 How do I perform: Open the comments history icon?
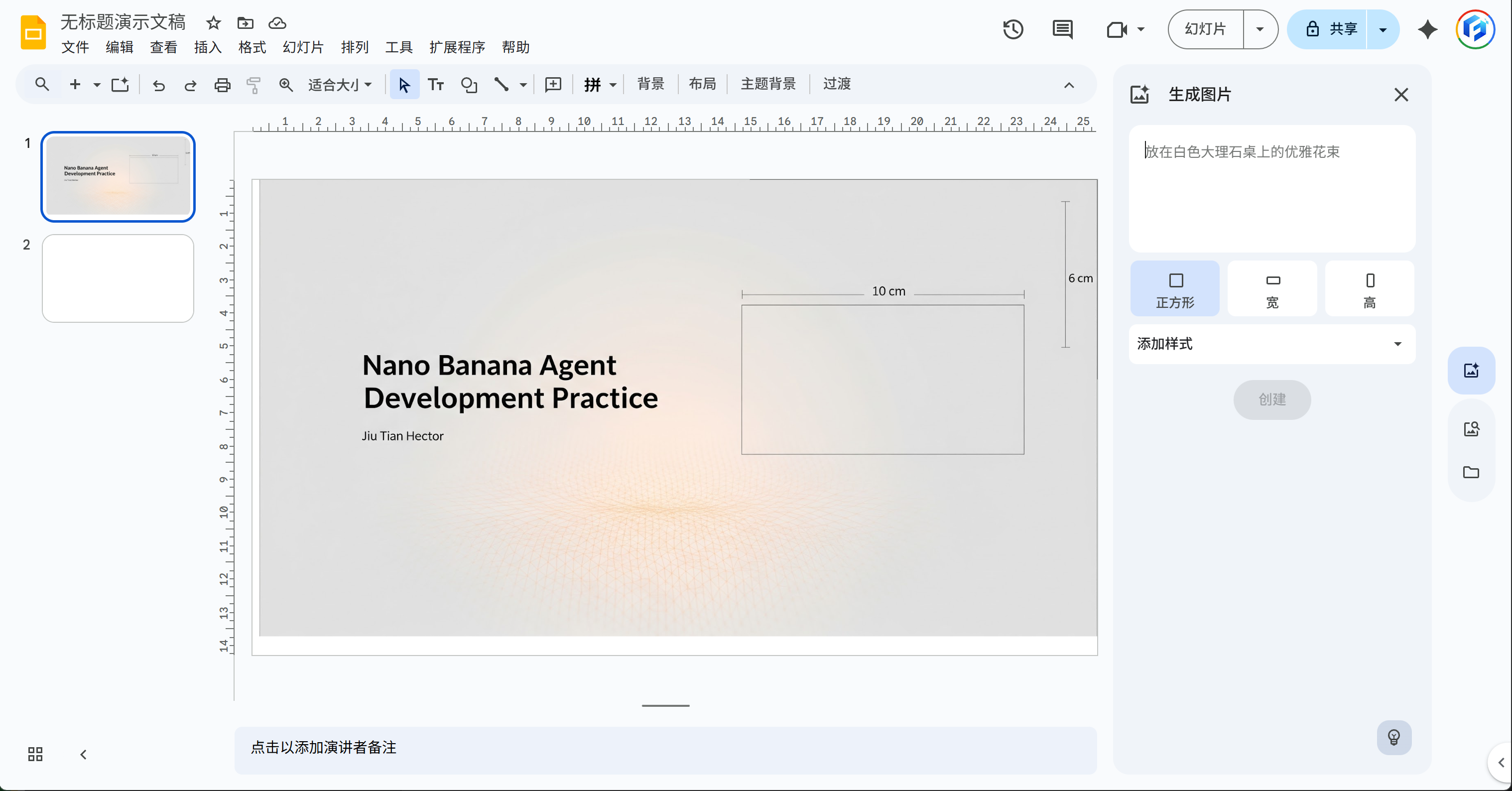coord(1062,29)
